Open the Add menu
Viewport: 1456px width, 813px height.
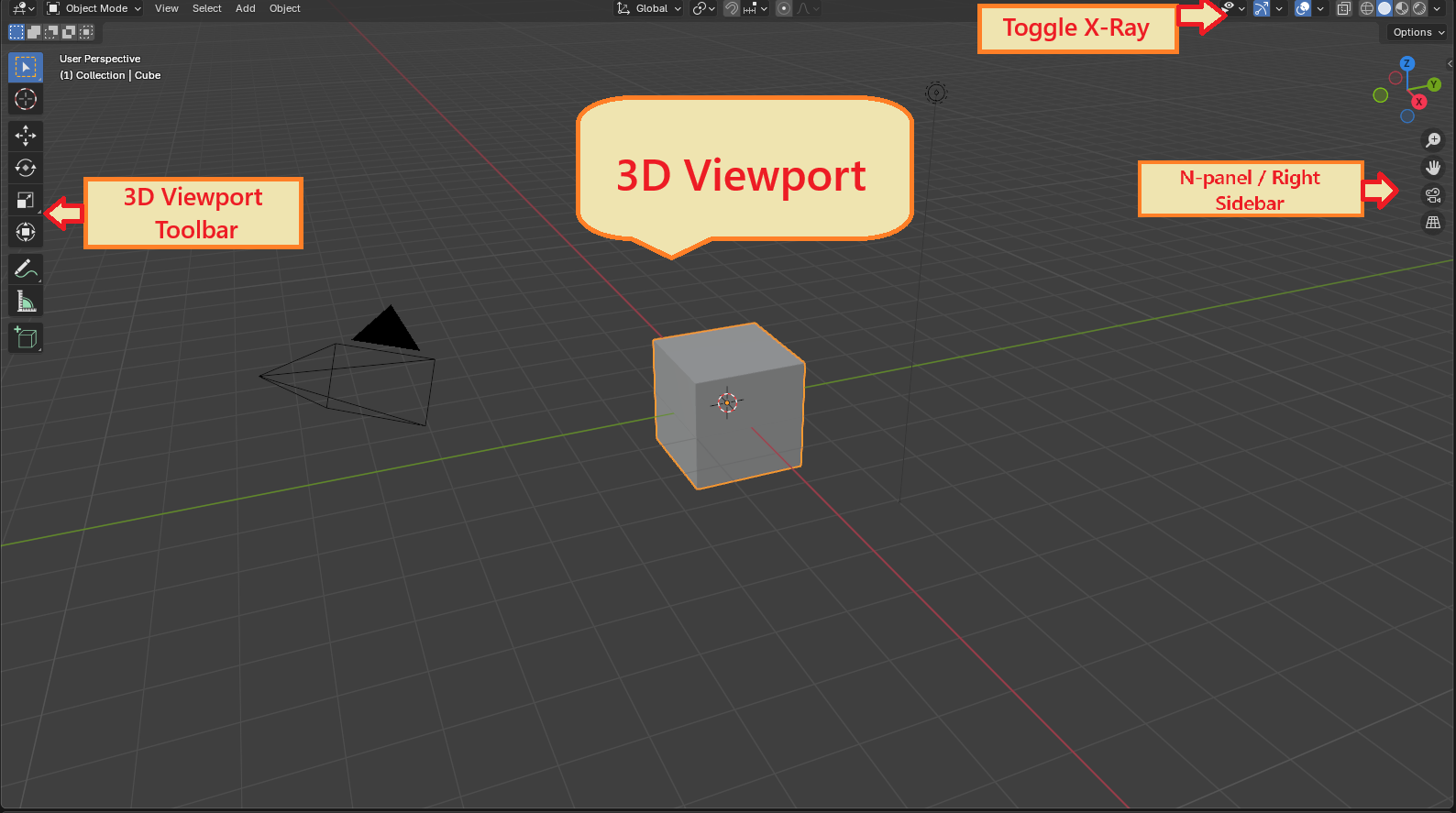tap(246, 8)
